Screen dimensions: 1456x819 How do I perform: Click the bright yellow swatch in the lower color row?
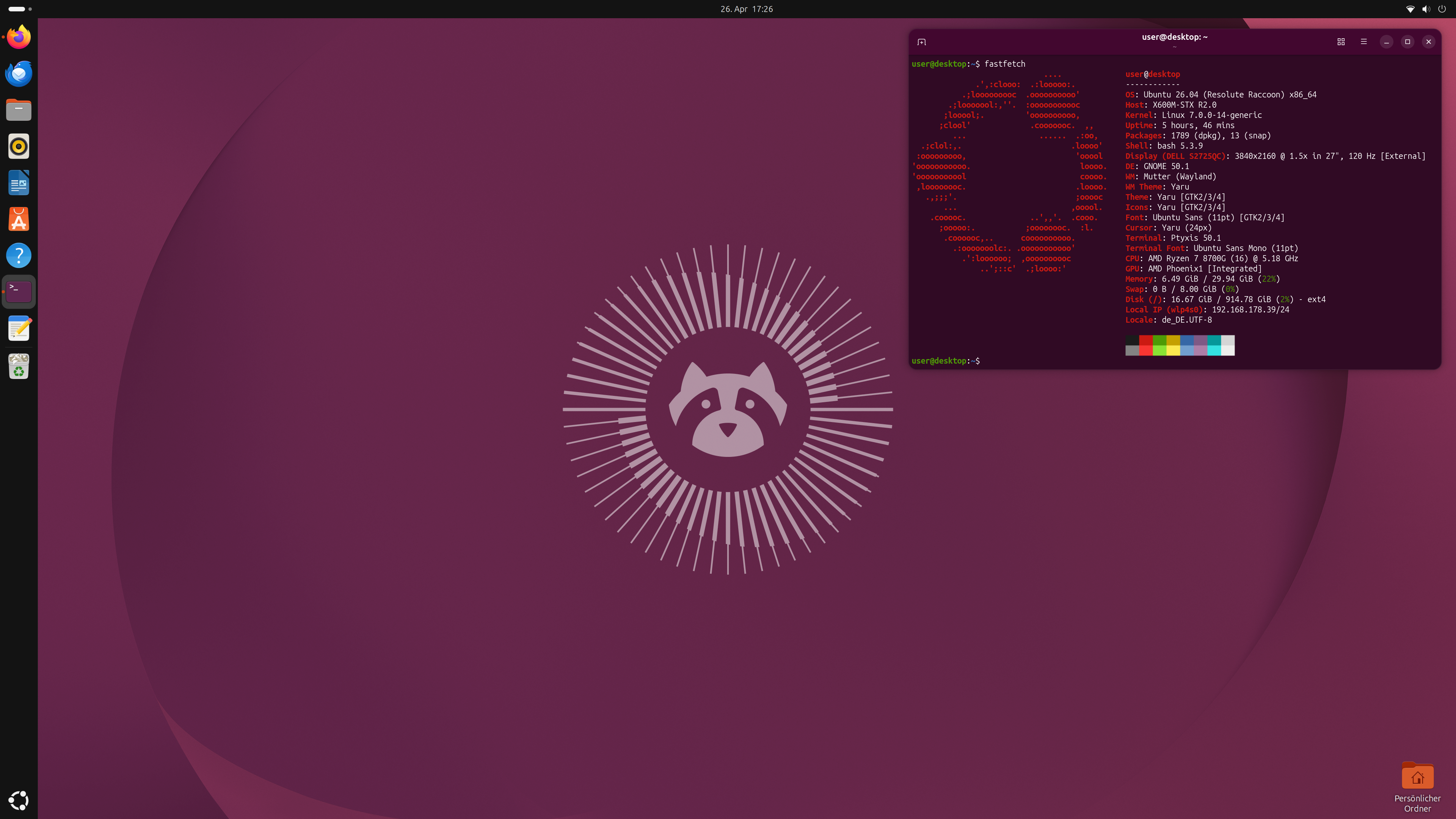[1173, 350]
